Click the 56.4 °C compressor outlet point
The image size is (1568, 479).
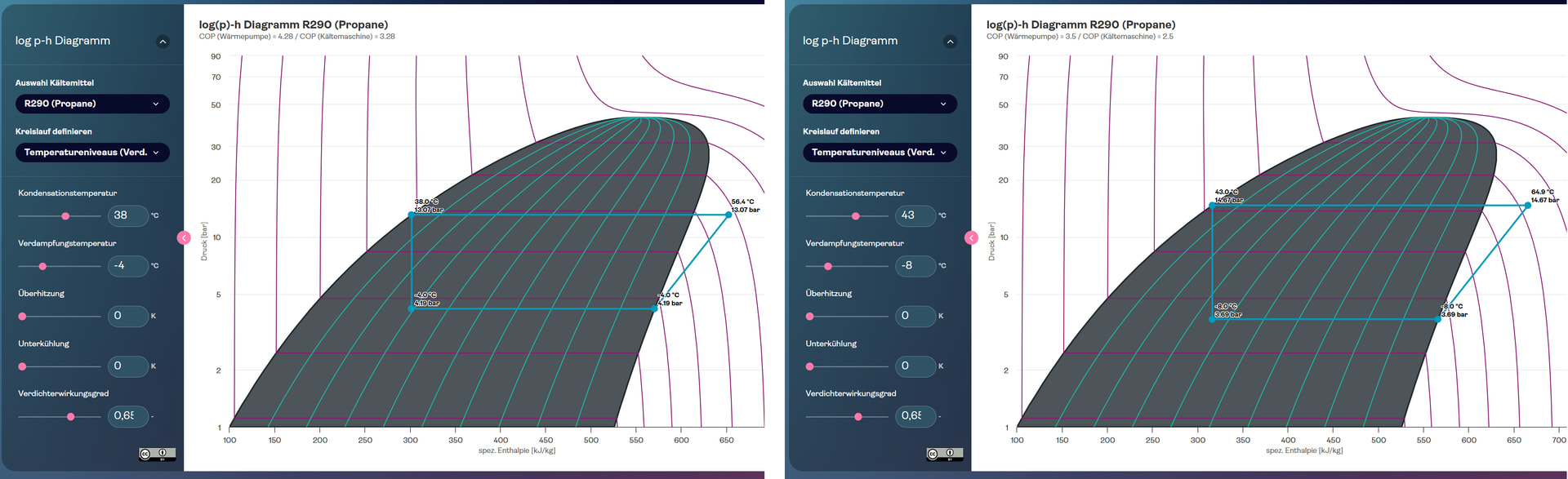click(728, 215)
